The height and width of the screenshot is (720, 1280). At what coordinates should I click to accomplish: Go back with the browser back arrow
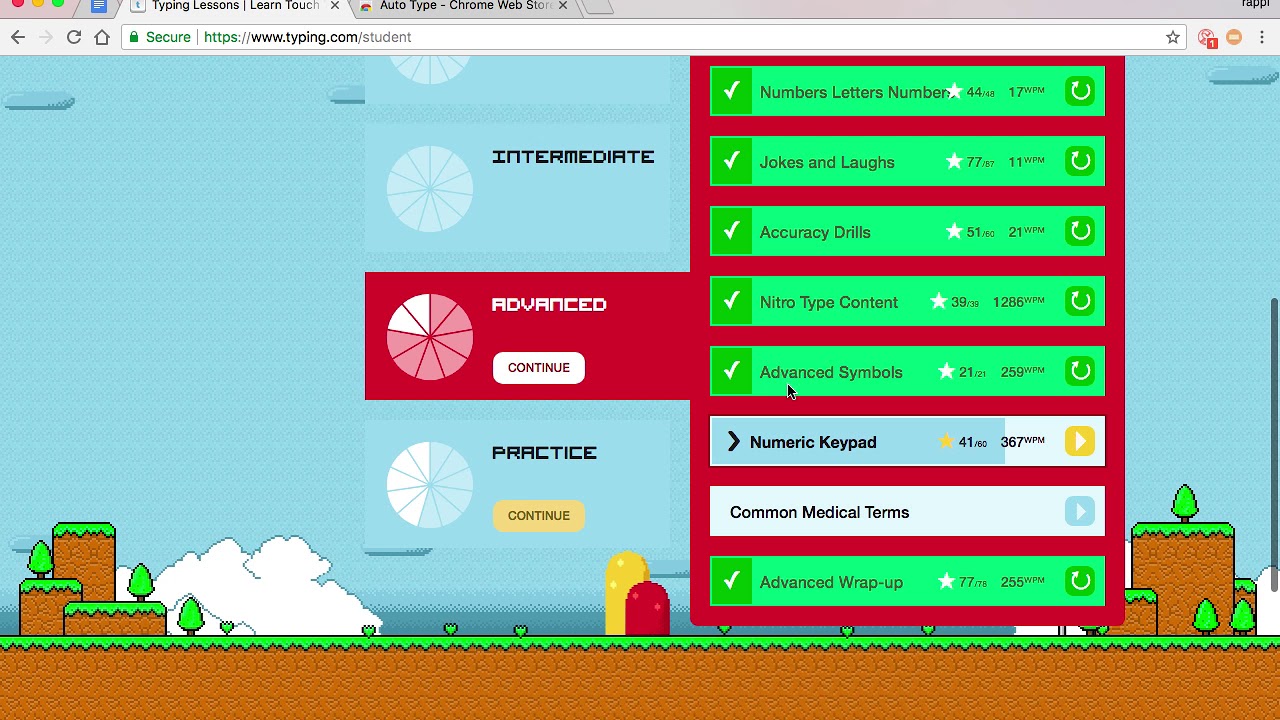[18, 37]
